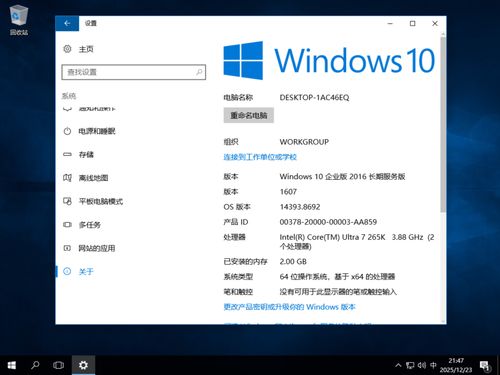Select the 离线地图 map icon
The image size is (500, 375).
pyautogui.click(x=67, y=178)
